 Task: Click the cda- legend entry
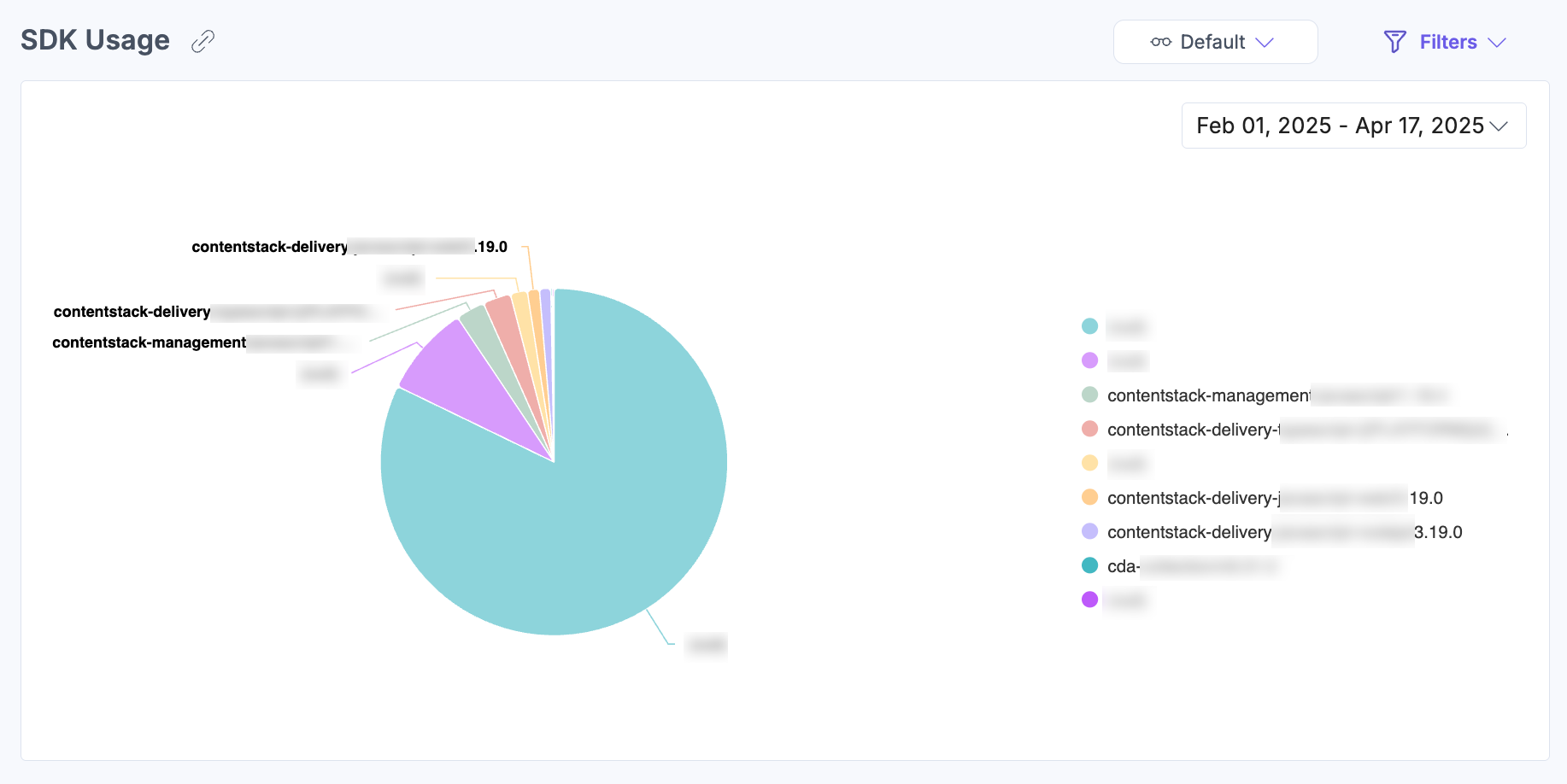(1179, 566)
